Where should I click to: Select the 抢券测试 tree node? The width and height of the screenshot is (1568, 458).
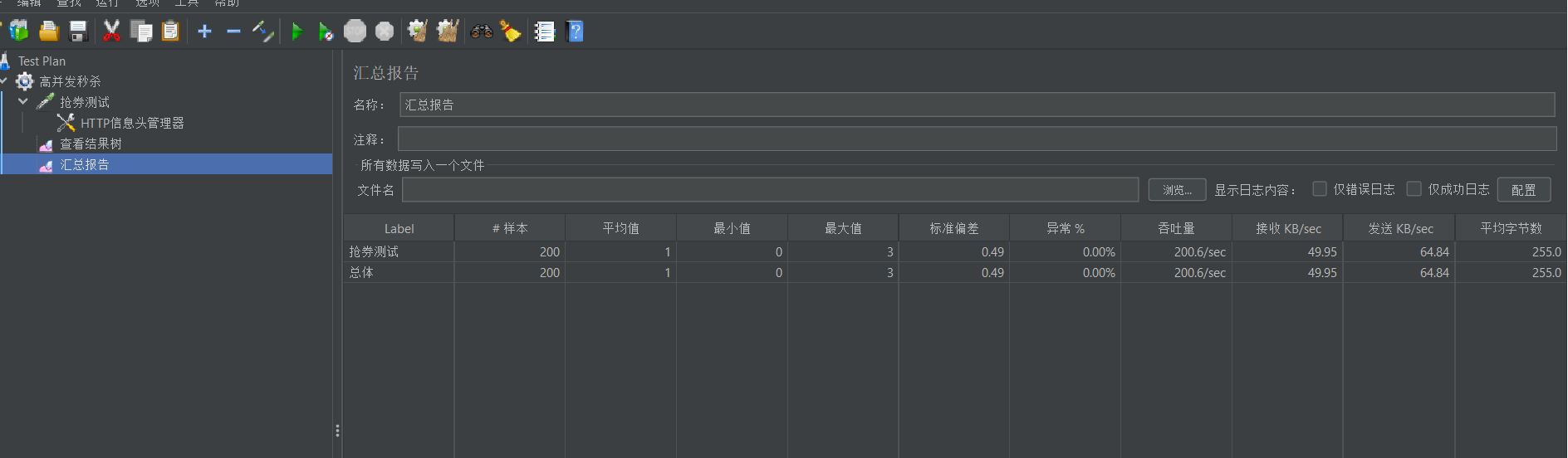click(x=84, y=102)
